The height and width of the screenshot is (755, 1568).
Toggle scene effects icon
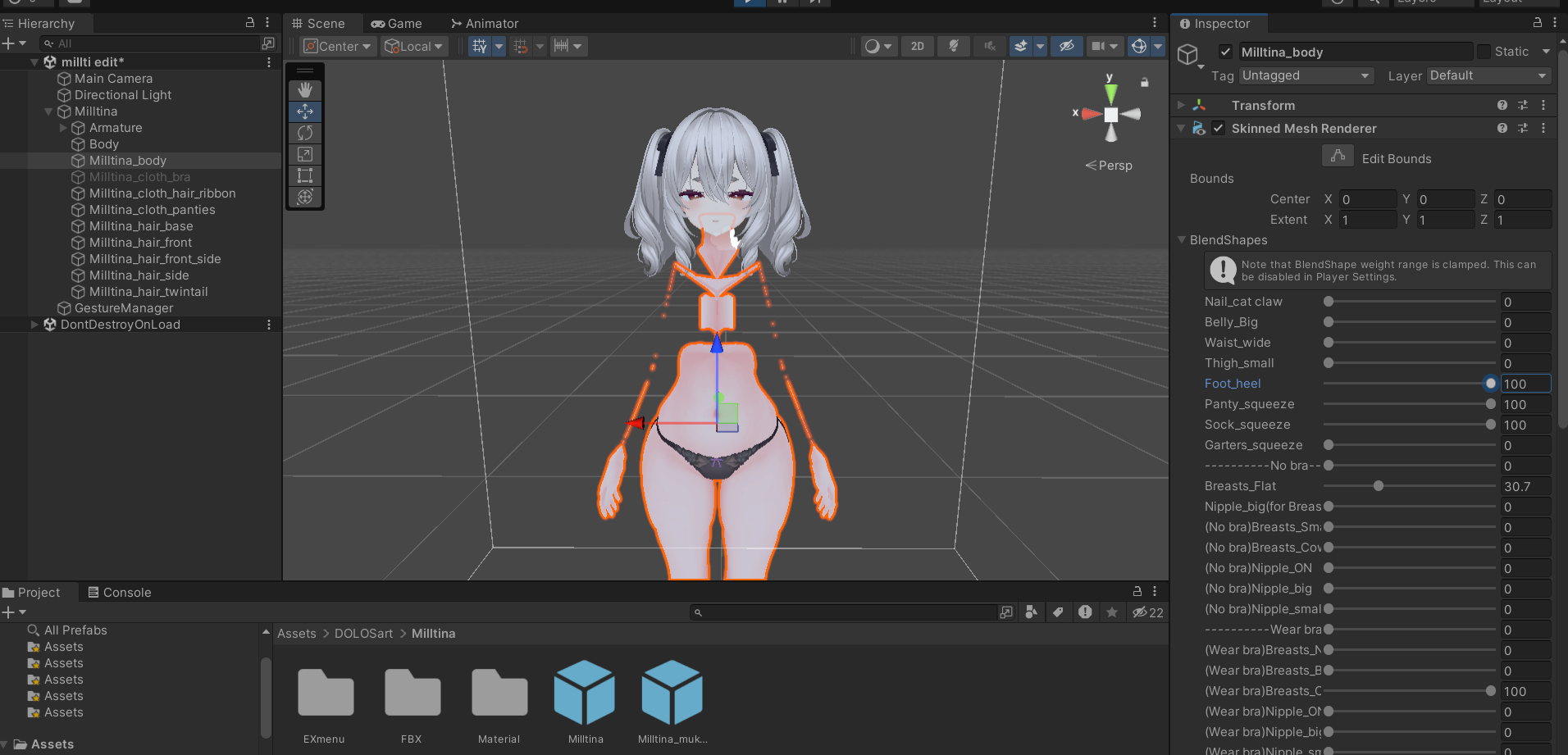tap(1021, 46)
